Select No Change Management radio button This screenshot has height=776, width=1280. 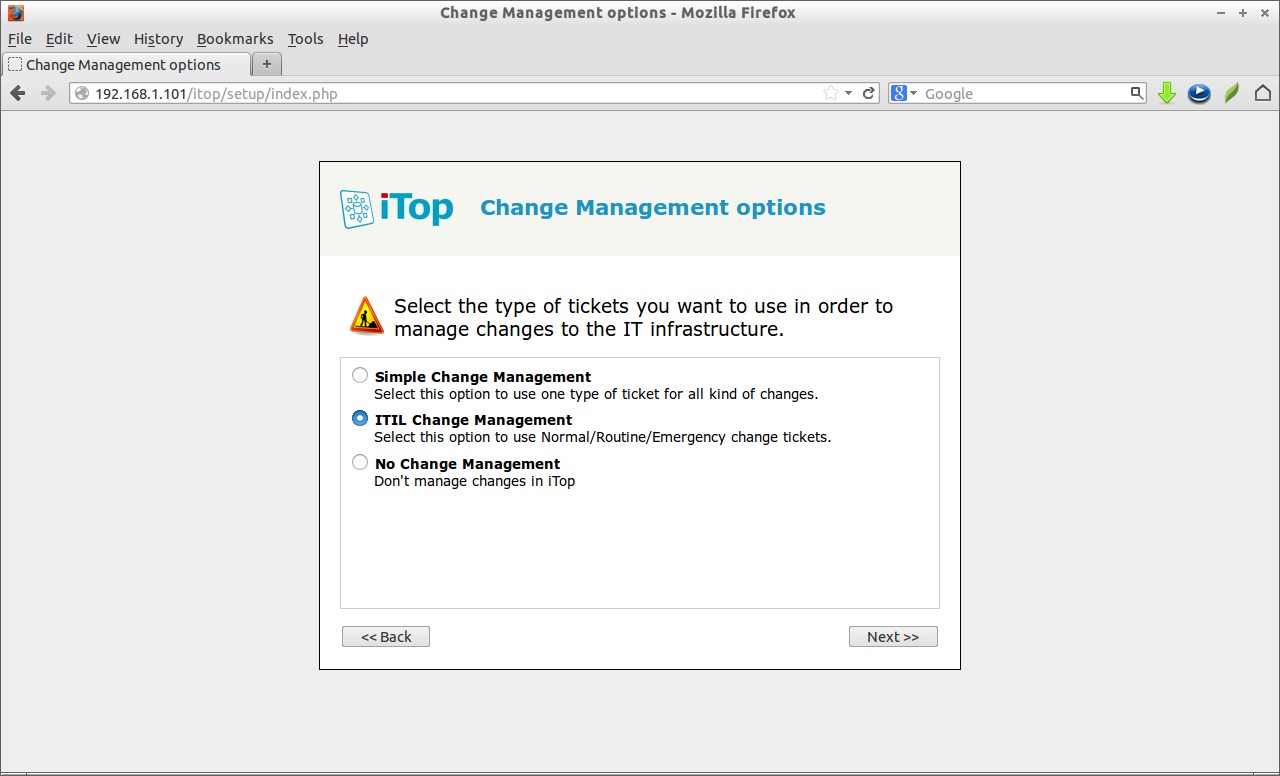[360, 463]
